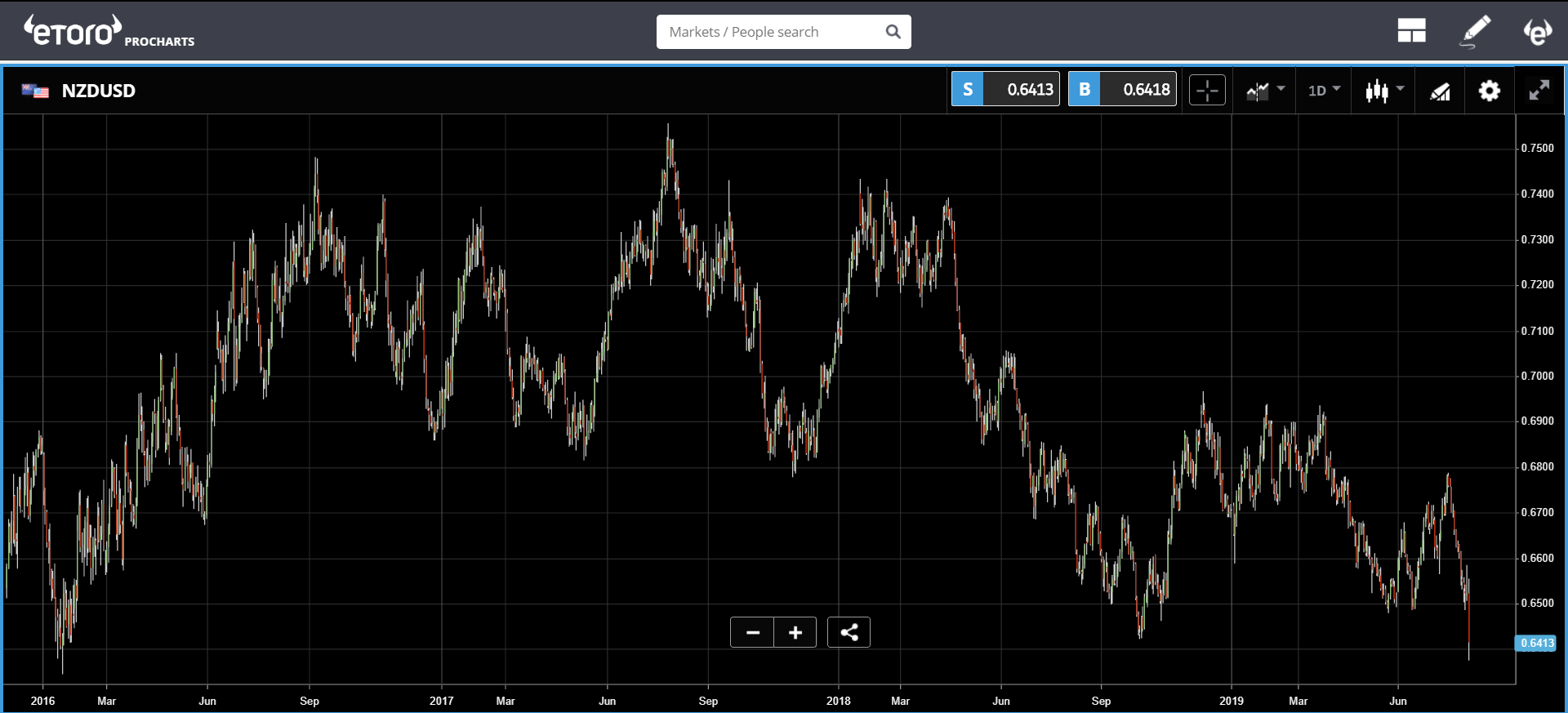Toggle the crosshair cursor mode

(x=1207, y=90)
